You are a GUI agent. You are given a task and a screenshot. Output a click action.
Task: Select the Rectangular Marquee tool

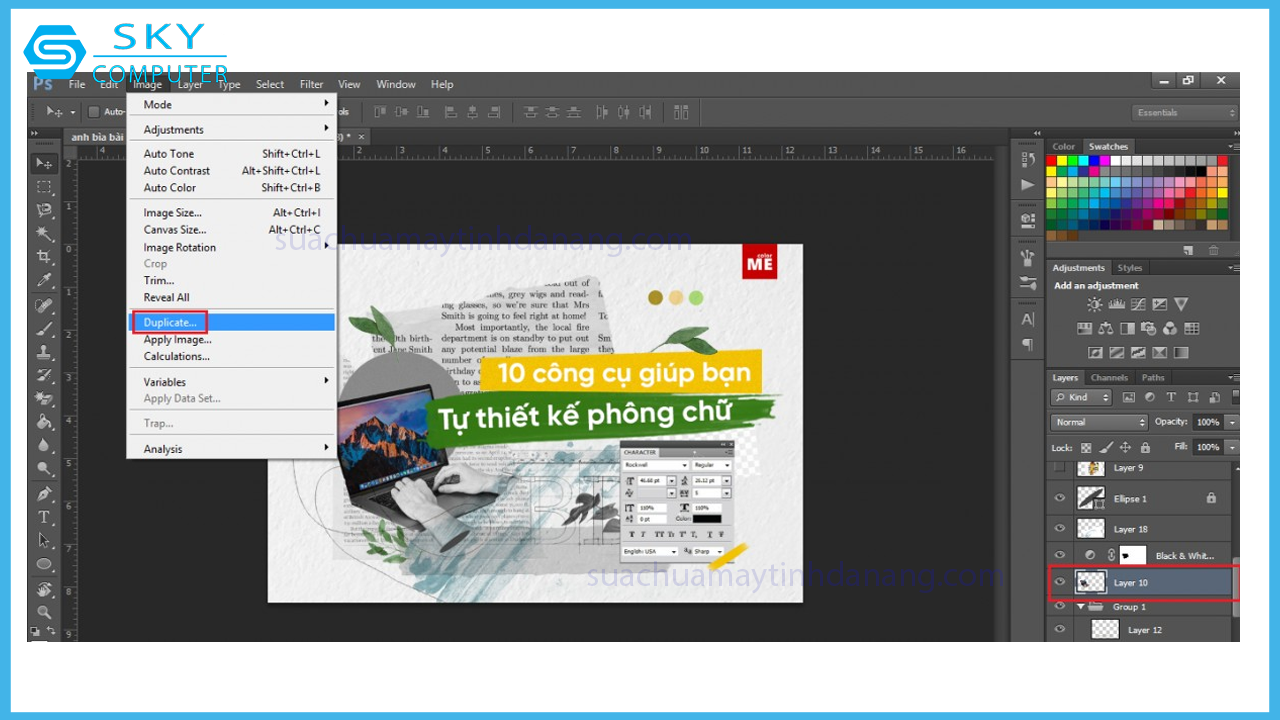point(44,187)
